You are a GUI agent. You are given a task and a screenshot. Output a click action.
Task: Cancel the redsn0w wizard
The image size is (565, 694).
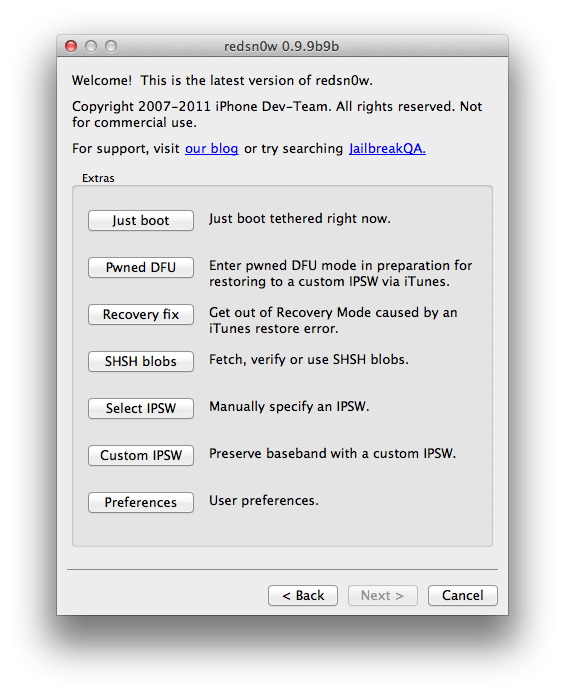(463, 595)
